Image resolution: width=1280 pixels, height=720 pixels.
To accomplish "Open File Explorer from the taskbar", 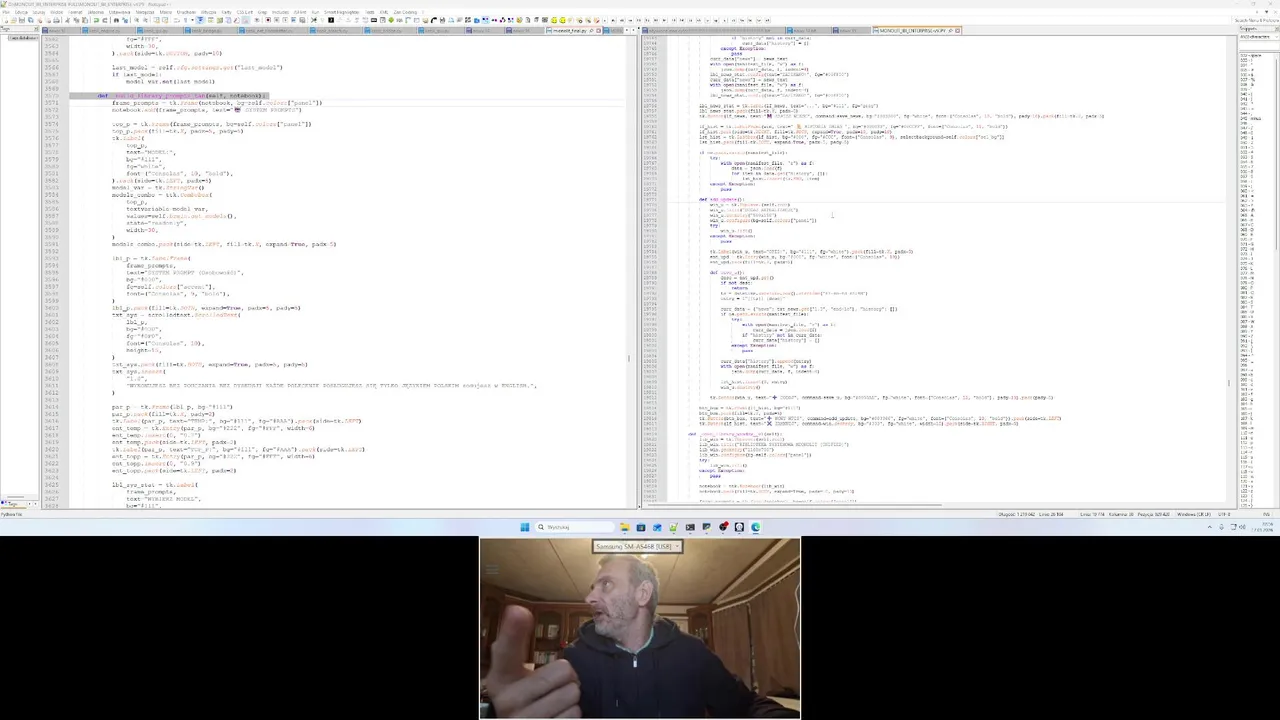I will pos(624,527).
